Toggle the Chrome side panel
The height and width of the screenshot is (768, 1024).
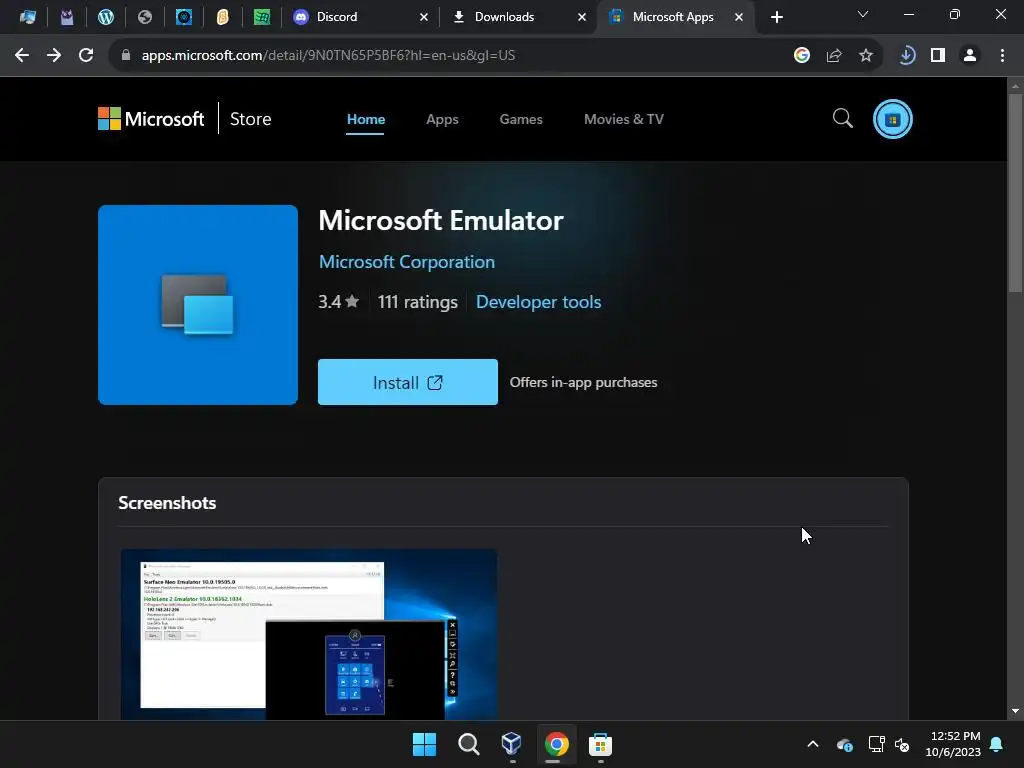(x=938, y=56)
